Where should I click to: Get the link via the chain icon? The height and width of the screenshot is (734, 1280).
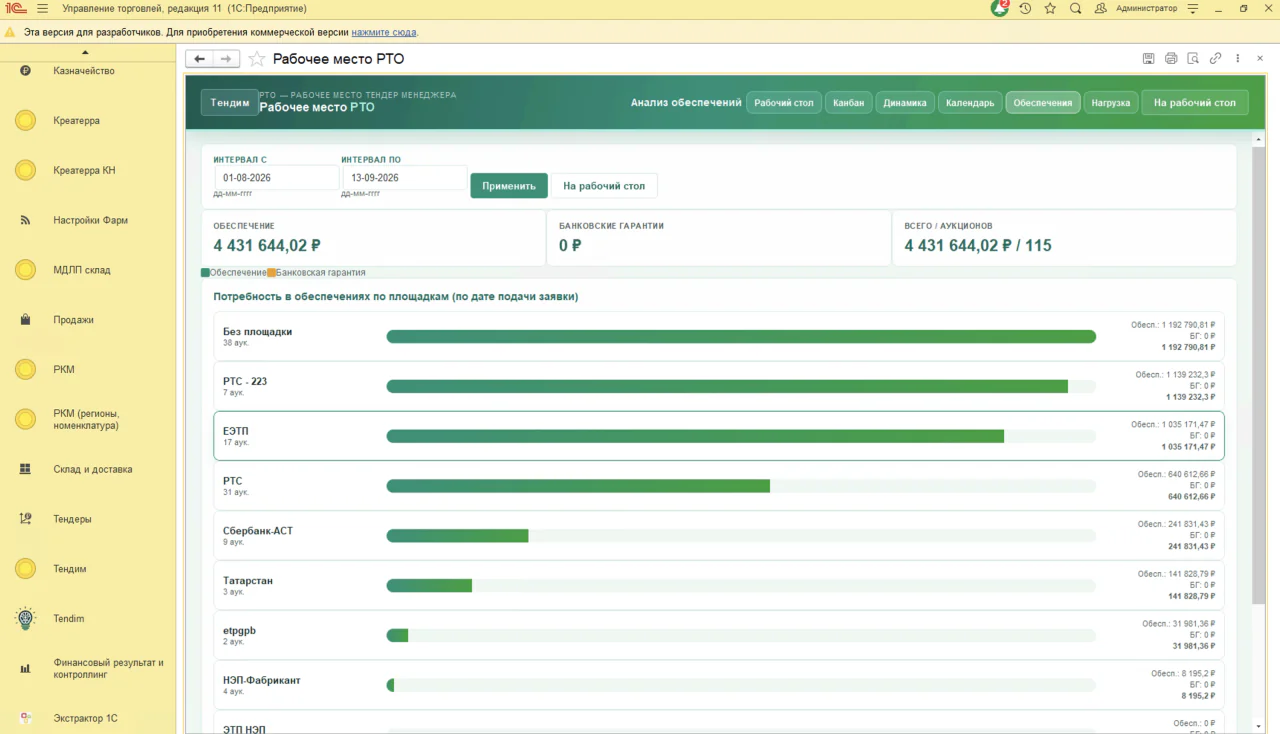pos(1216,59)
